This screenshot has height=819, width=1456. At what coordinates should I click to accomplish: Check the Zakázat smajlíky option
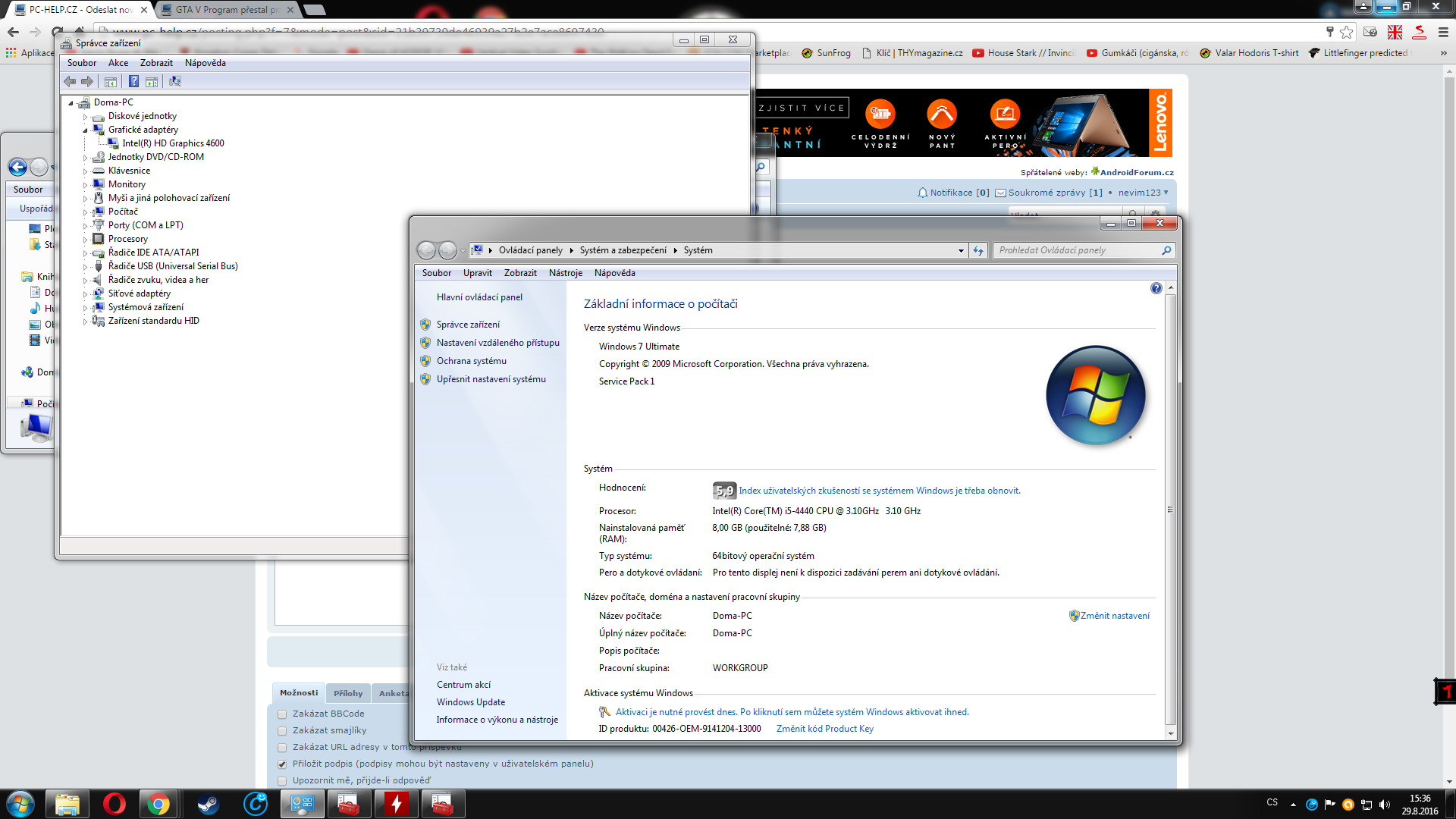pyautogui.click(x=282, y=731)
